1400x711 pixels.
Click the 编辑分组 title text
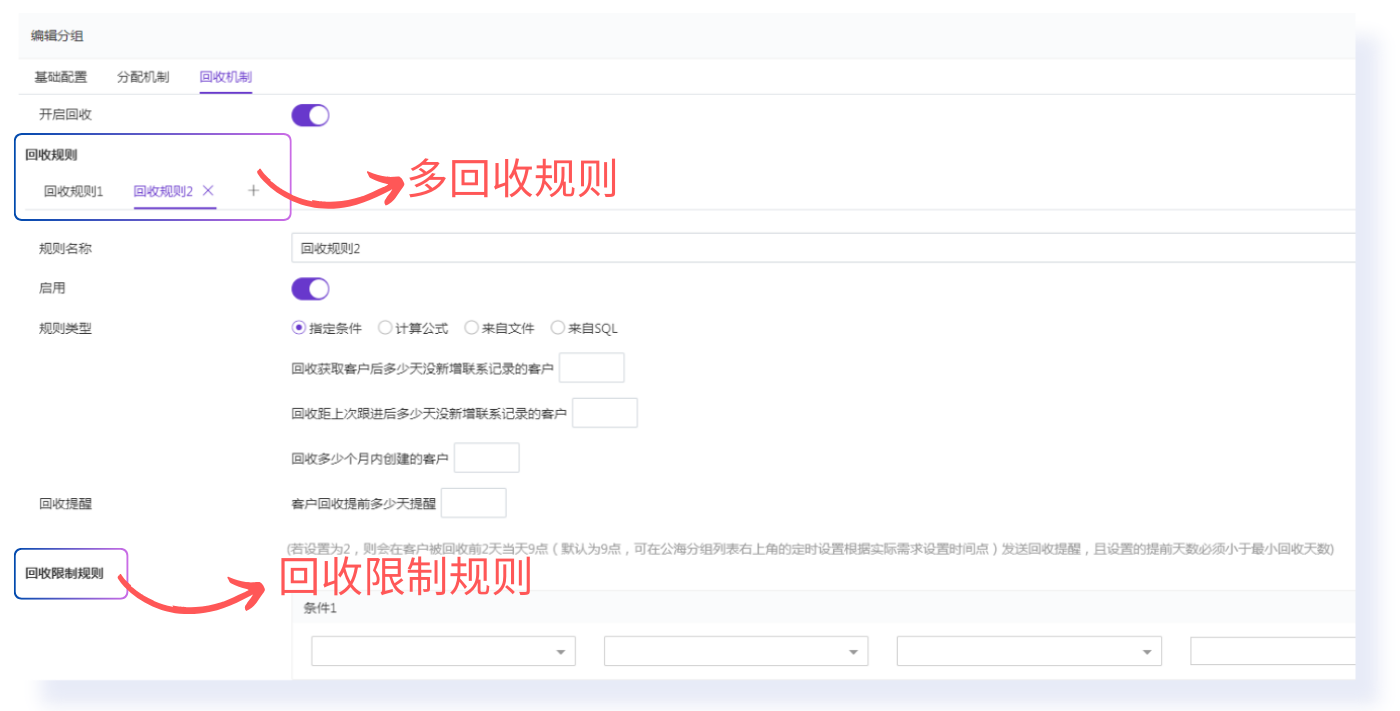(x=57, y=36)
